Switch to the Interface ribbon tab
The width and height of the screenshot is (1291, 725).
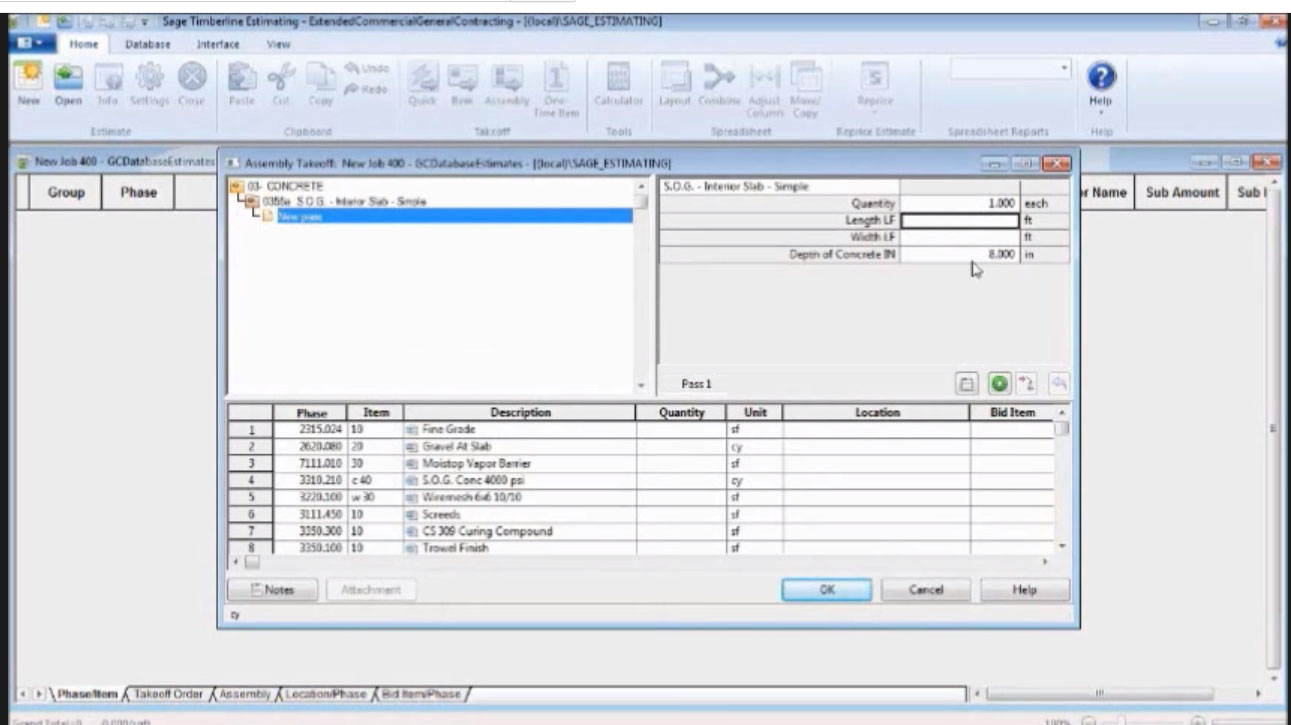click(x=217, y=45)
